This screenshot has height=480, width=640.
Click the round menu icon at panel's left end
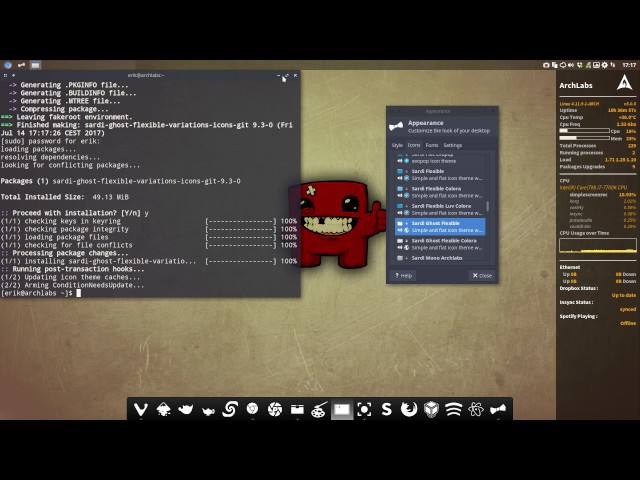tap(8, 65)
